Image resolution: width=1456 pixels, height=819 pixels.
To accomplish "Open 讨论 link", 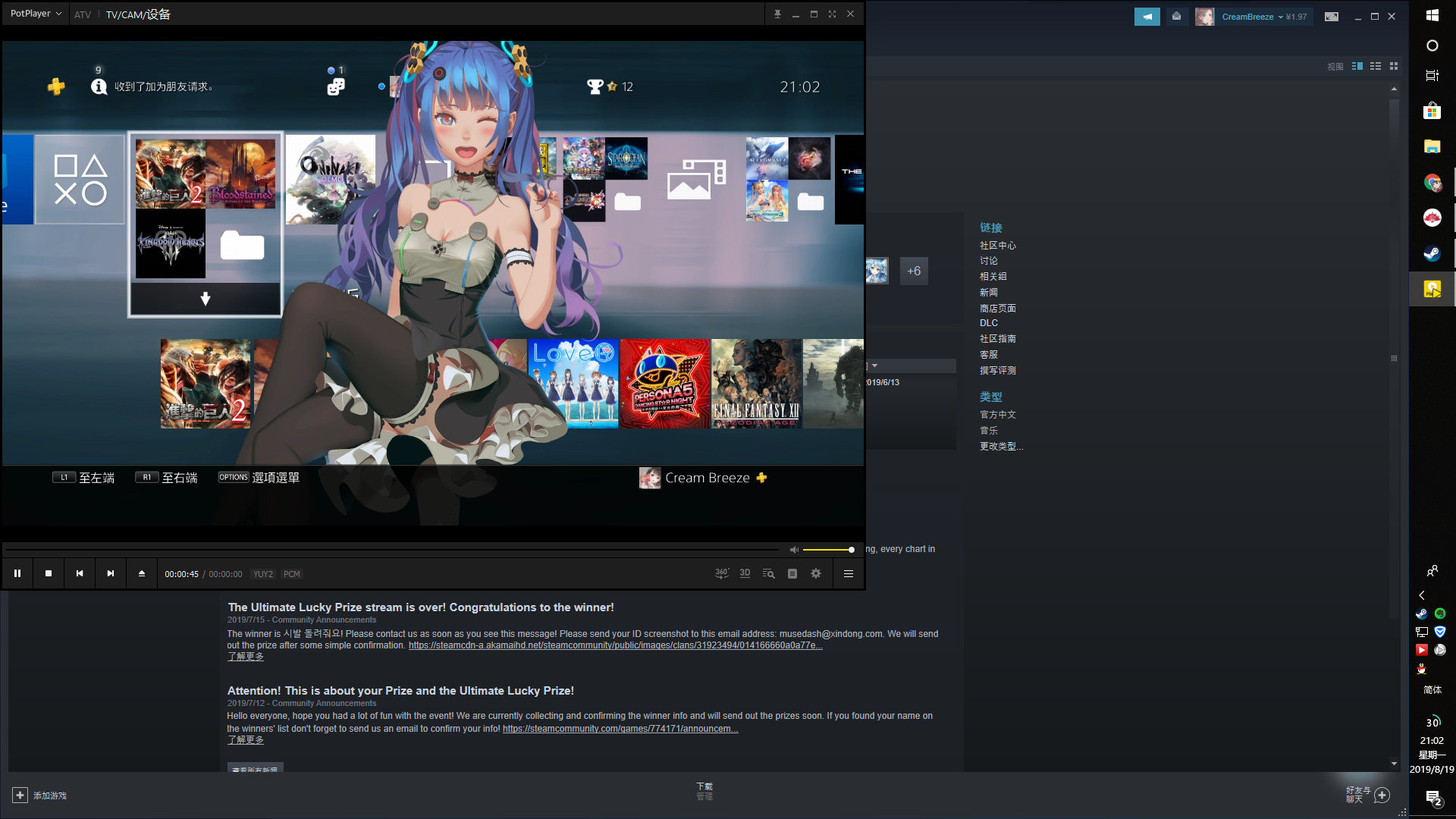I will coord(988,261).
